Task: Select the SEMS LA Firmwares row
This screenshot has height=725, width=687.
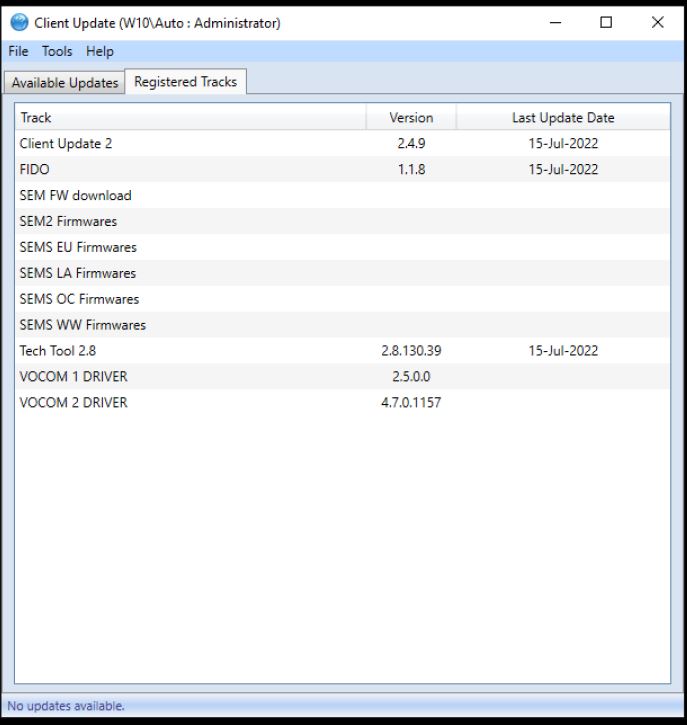Action: coord(342,273)
